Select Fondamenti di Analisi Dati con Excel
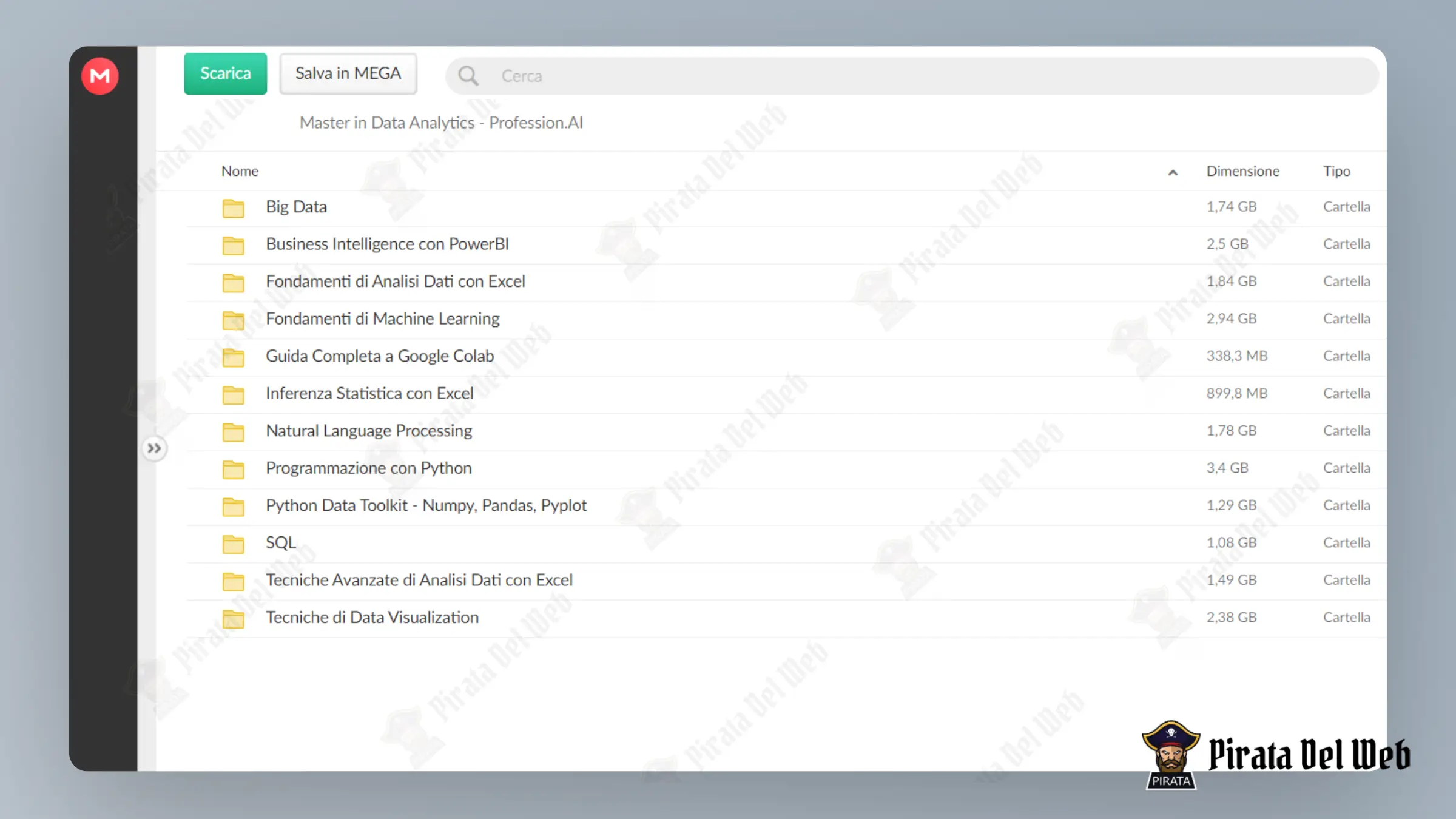Screen dimensions: 1456x819 396,281
